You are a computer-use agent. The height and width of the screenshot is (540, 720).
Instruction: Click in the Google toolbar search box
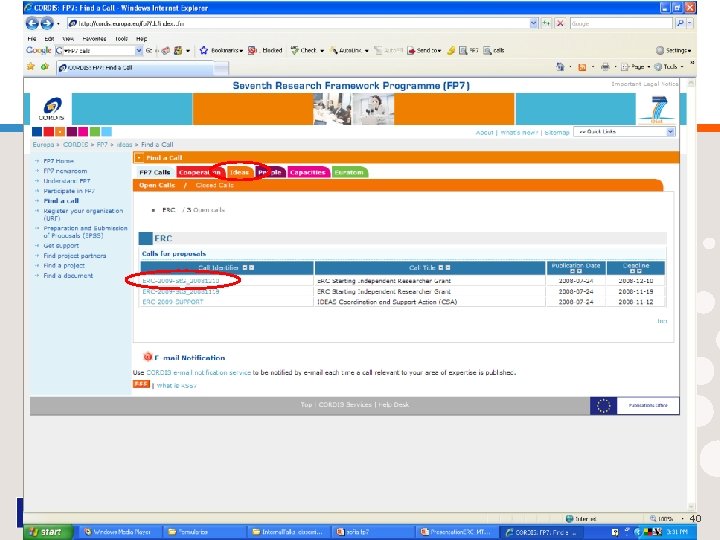click(99, 51)
